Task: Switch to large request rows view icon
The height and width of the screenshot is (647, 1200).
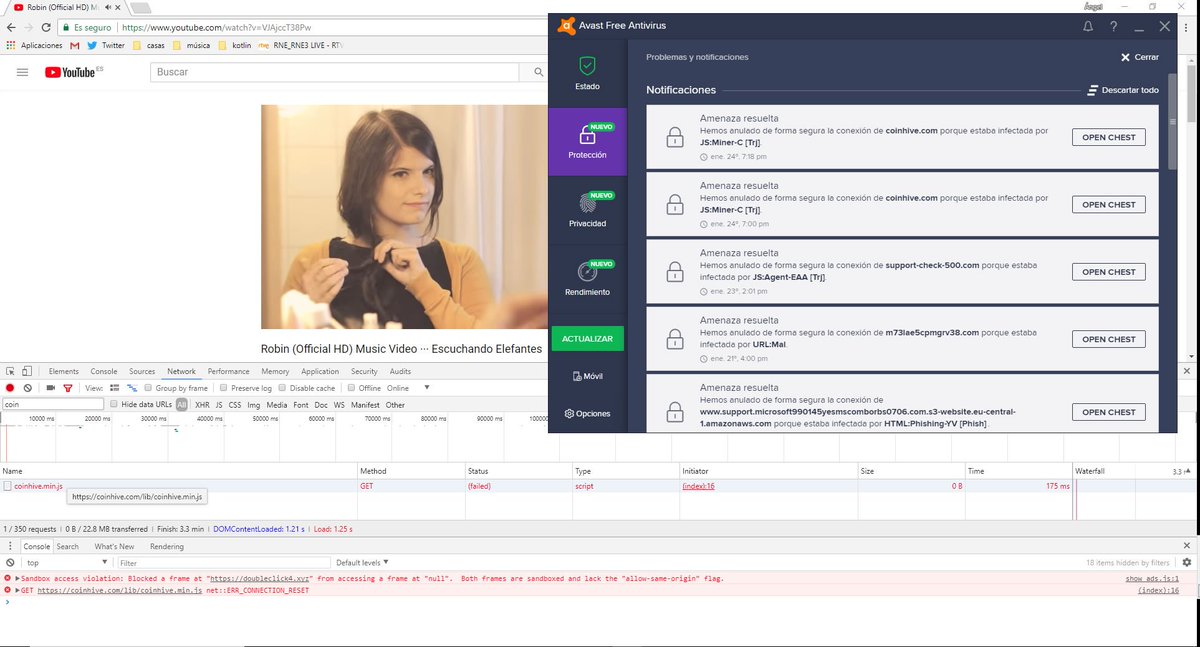Action: coord(115,388)
